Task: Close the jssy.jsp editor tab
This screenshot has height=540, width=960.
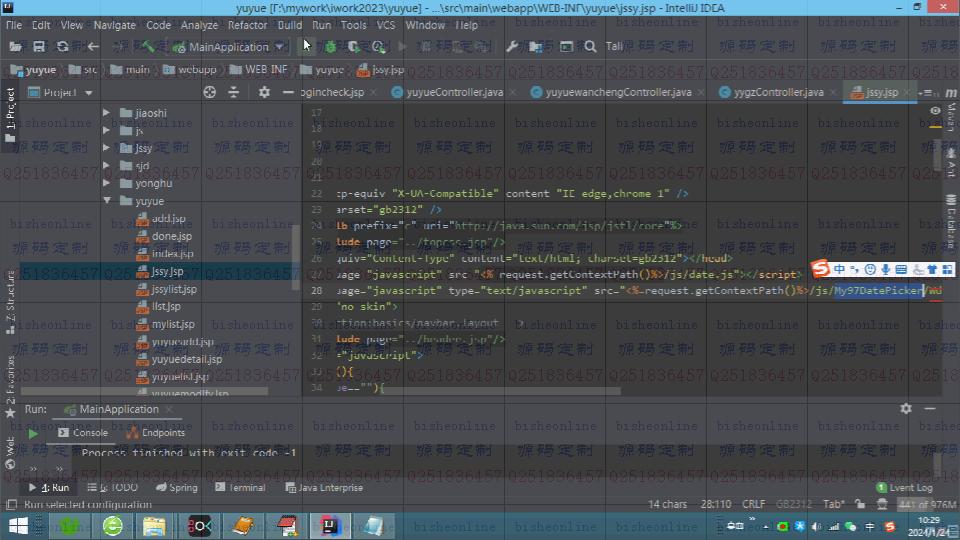Action: pos(907,92)
